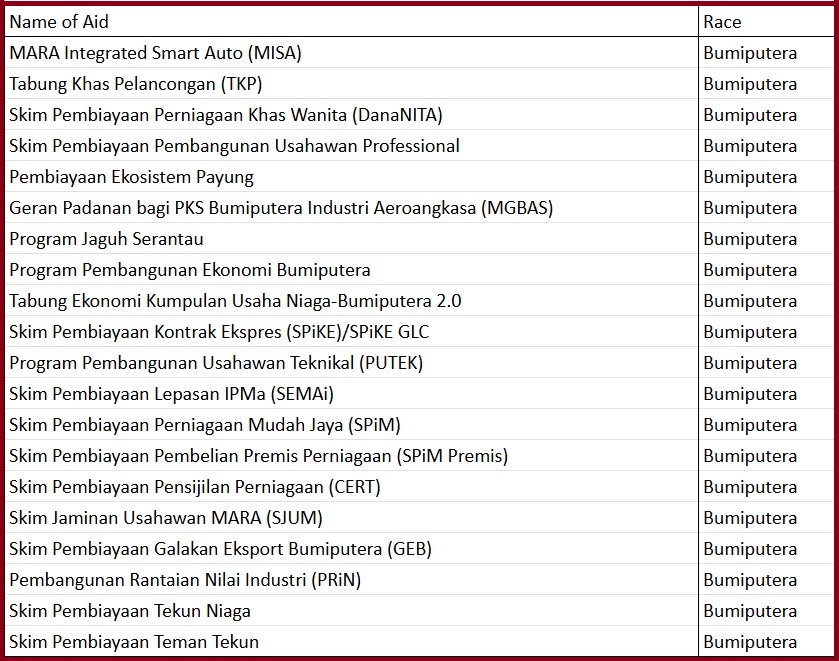
Task: Click the SPiM Premis financing cell
Action: click(258, 456)
